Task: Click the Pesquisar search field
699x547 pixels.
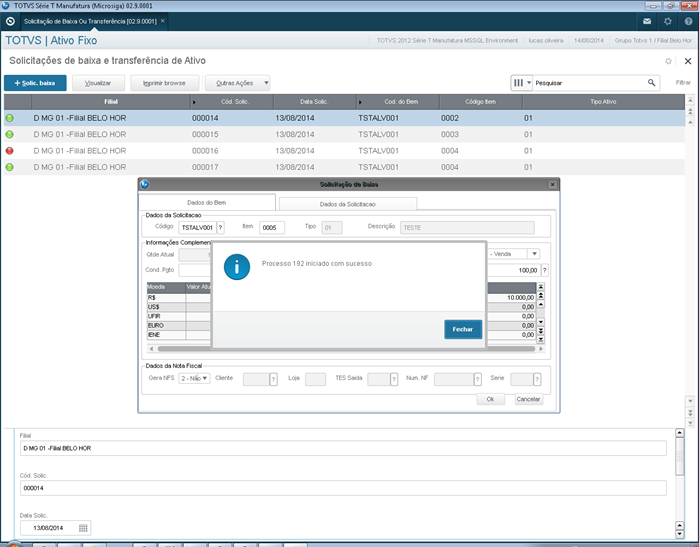Action: tap(589, 82)
